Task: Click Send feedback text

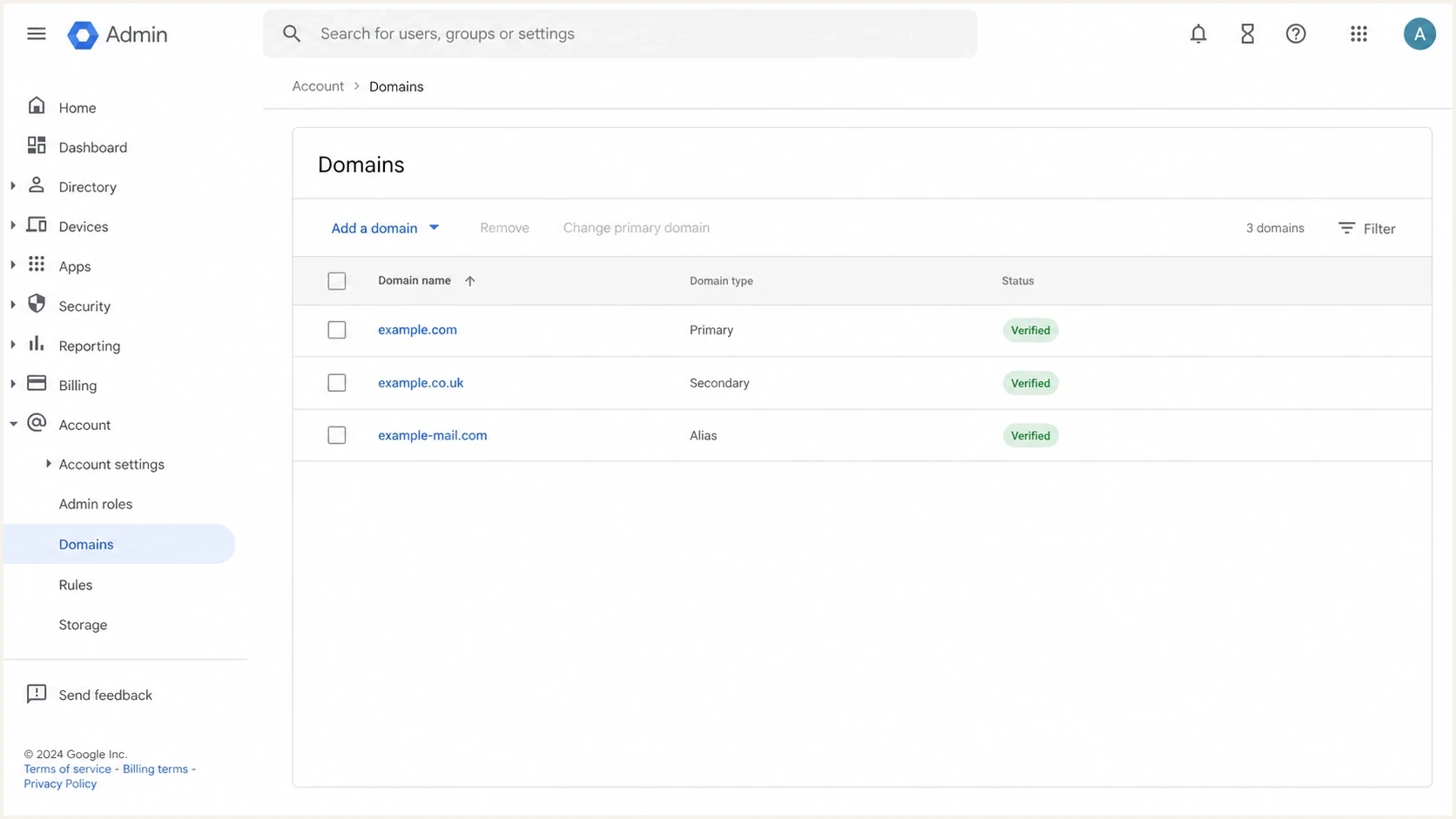Action: [x=105, y=695]
